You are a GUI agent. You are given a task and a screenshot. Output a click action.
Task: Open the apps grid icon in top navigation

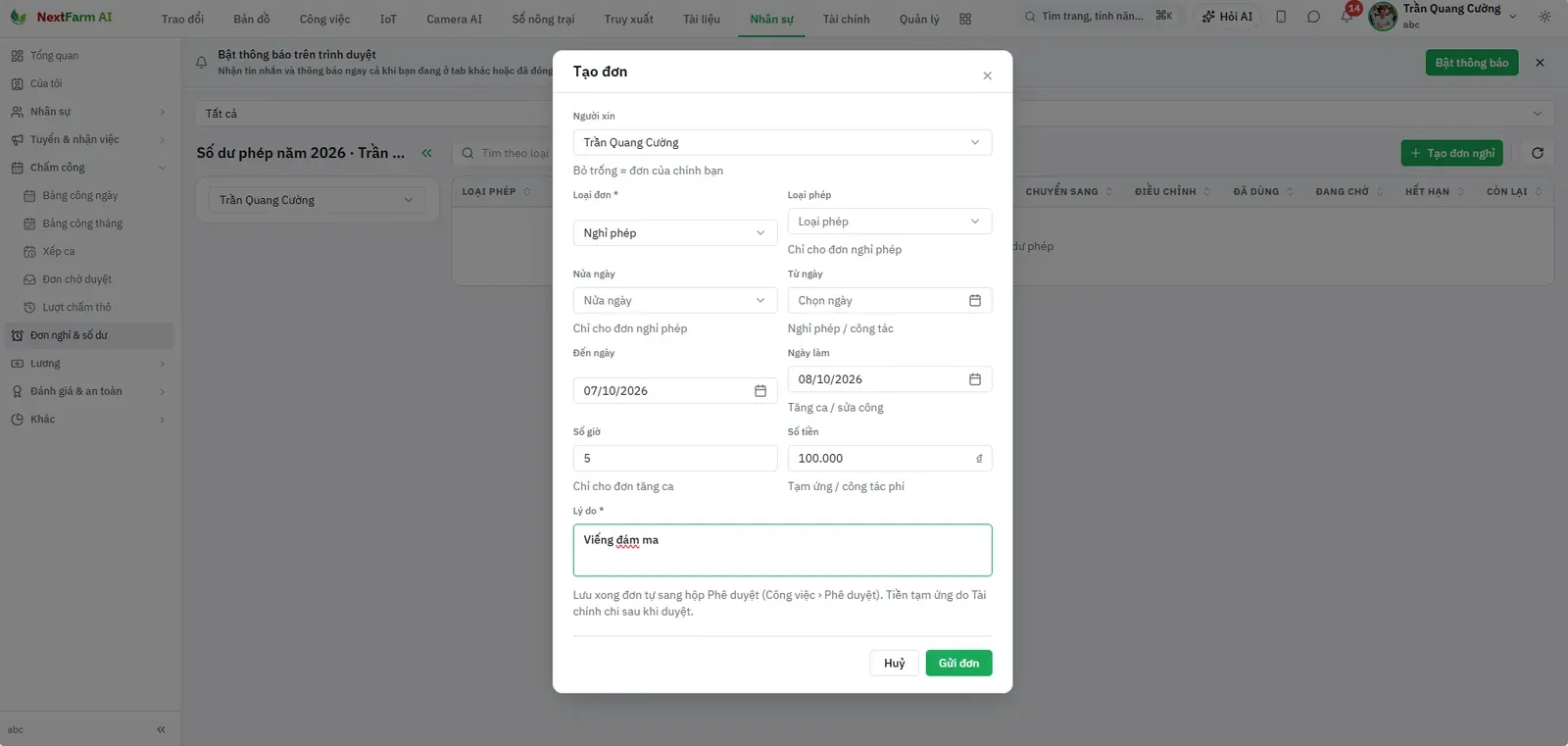point(965,19)
